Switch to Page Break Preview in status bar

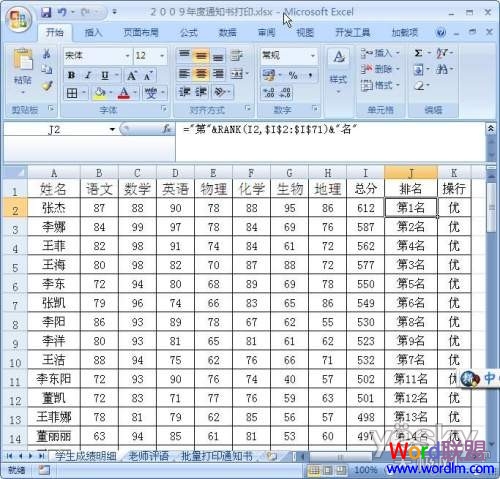point(340,470)
